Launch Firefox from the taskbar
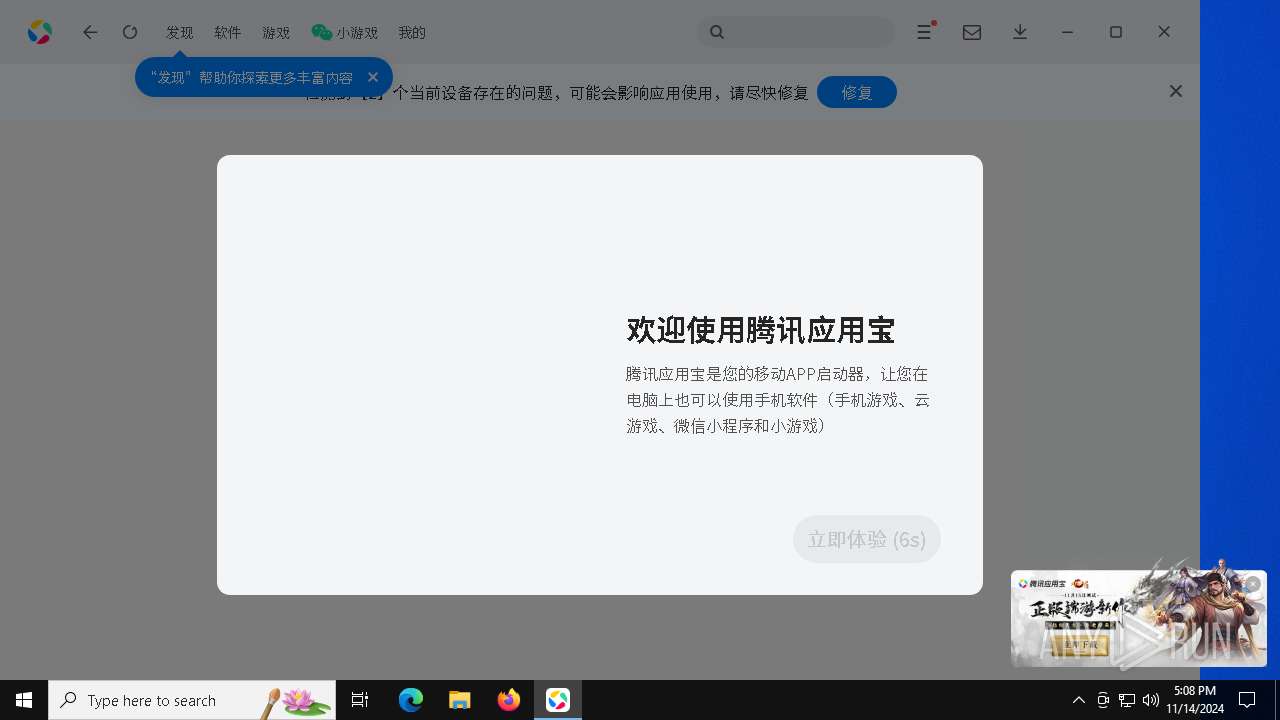This screenshot has width=1280, height=720. coord(509,700)
